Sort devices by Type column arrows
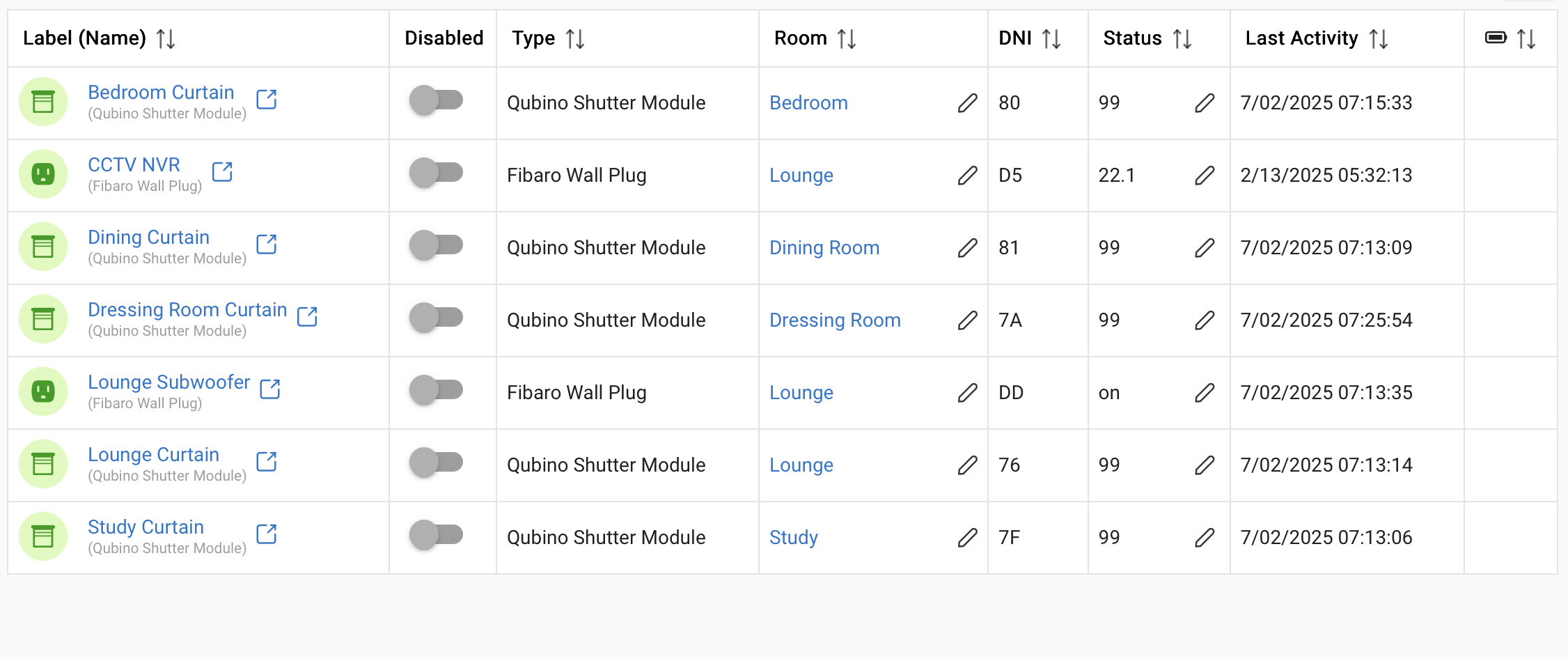Viewport: 1568px width, 659px height. point(575,38)
